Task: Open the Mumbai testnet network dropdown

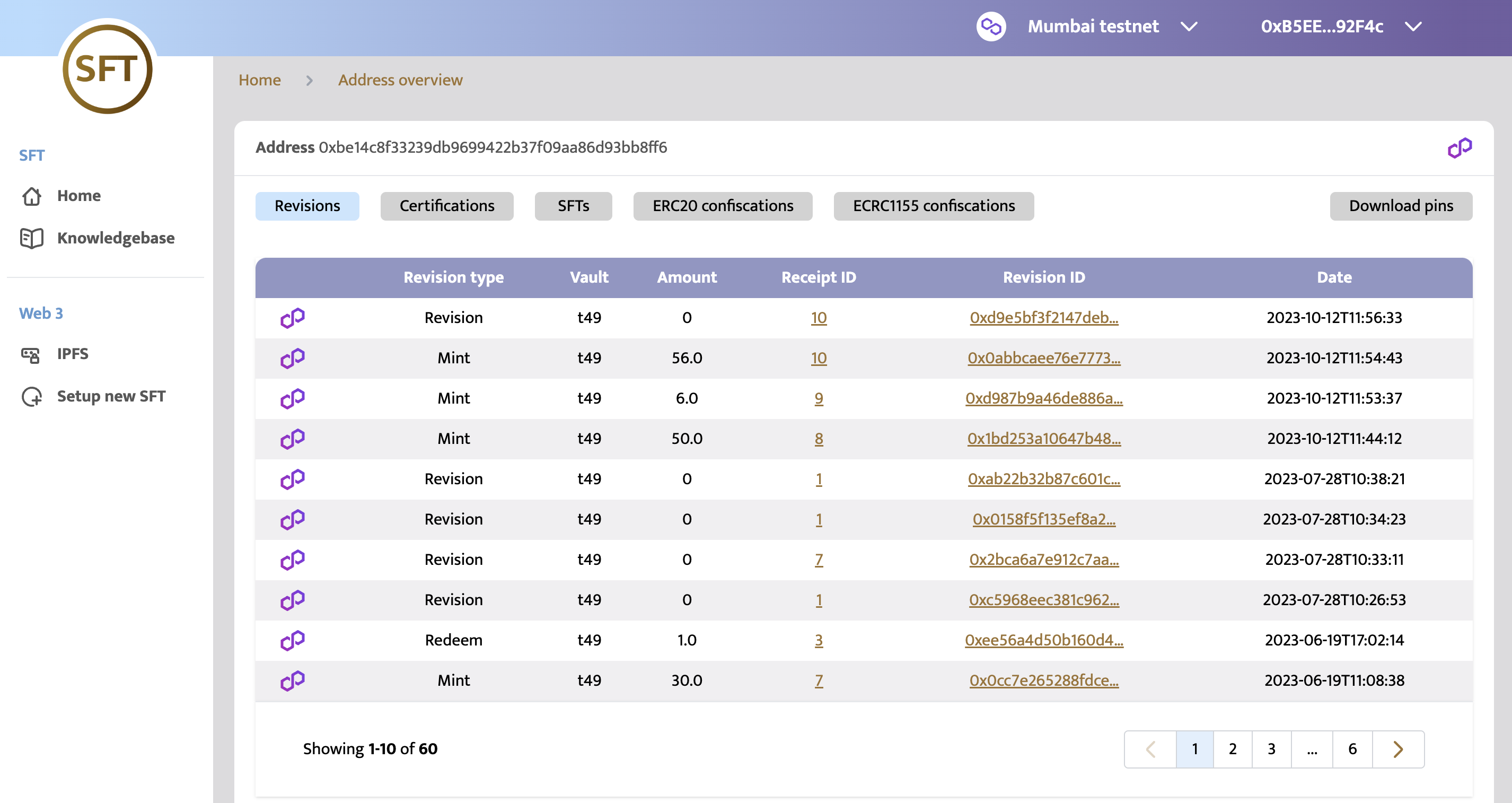Action: point(1113,27)
